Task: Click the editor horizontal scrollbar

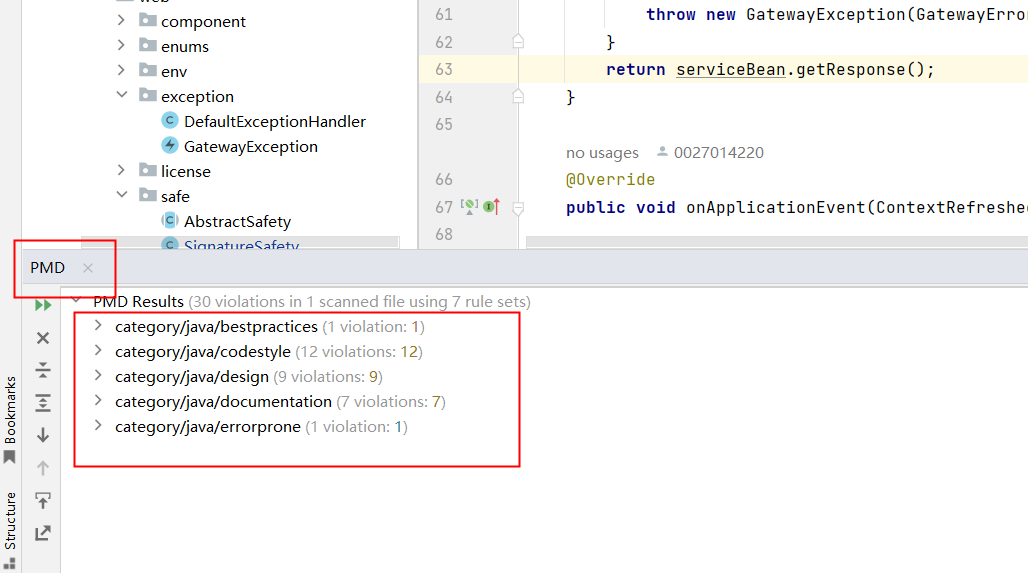Action: pos(777,242)
